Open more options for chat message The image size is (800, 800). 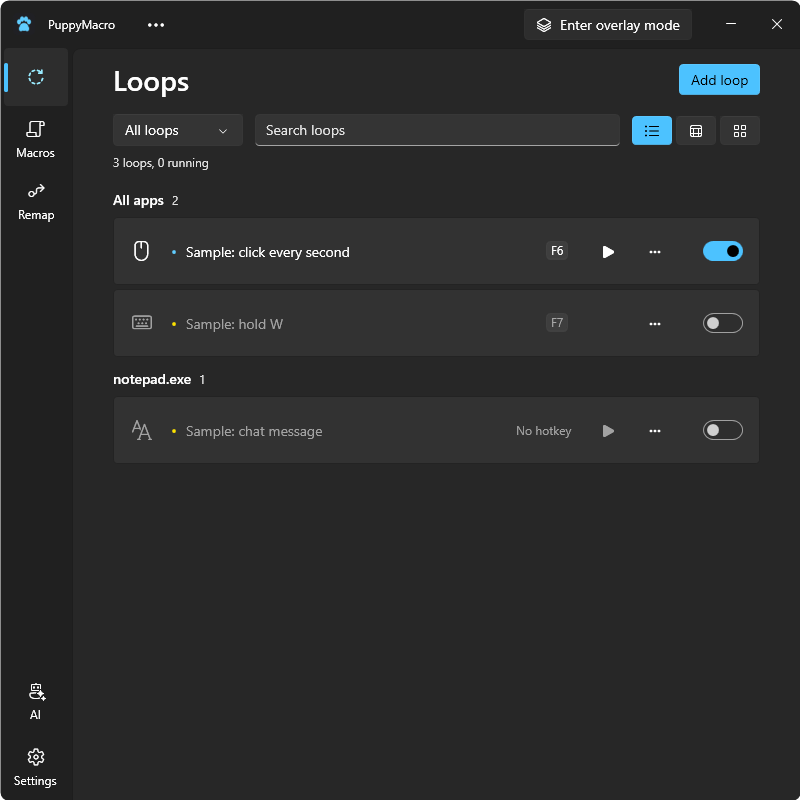[655, 431]
